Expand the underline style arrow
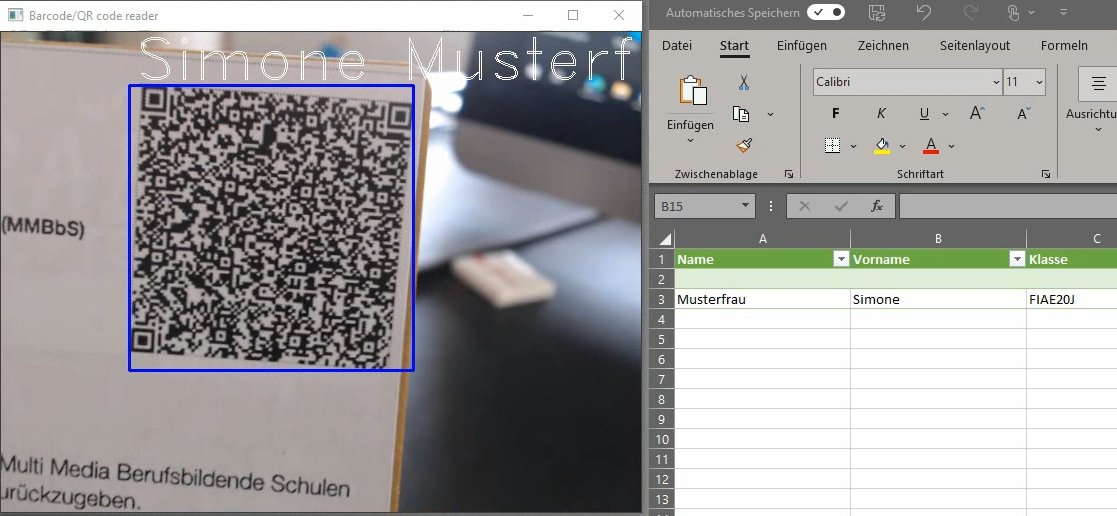The image size is (1117, 516). click(945, 114)
